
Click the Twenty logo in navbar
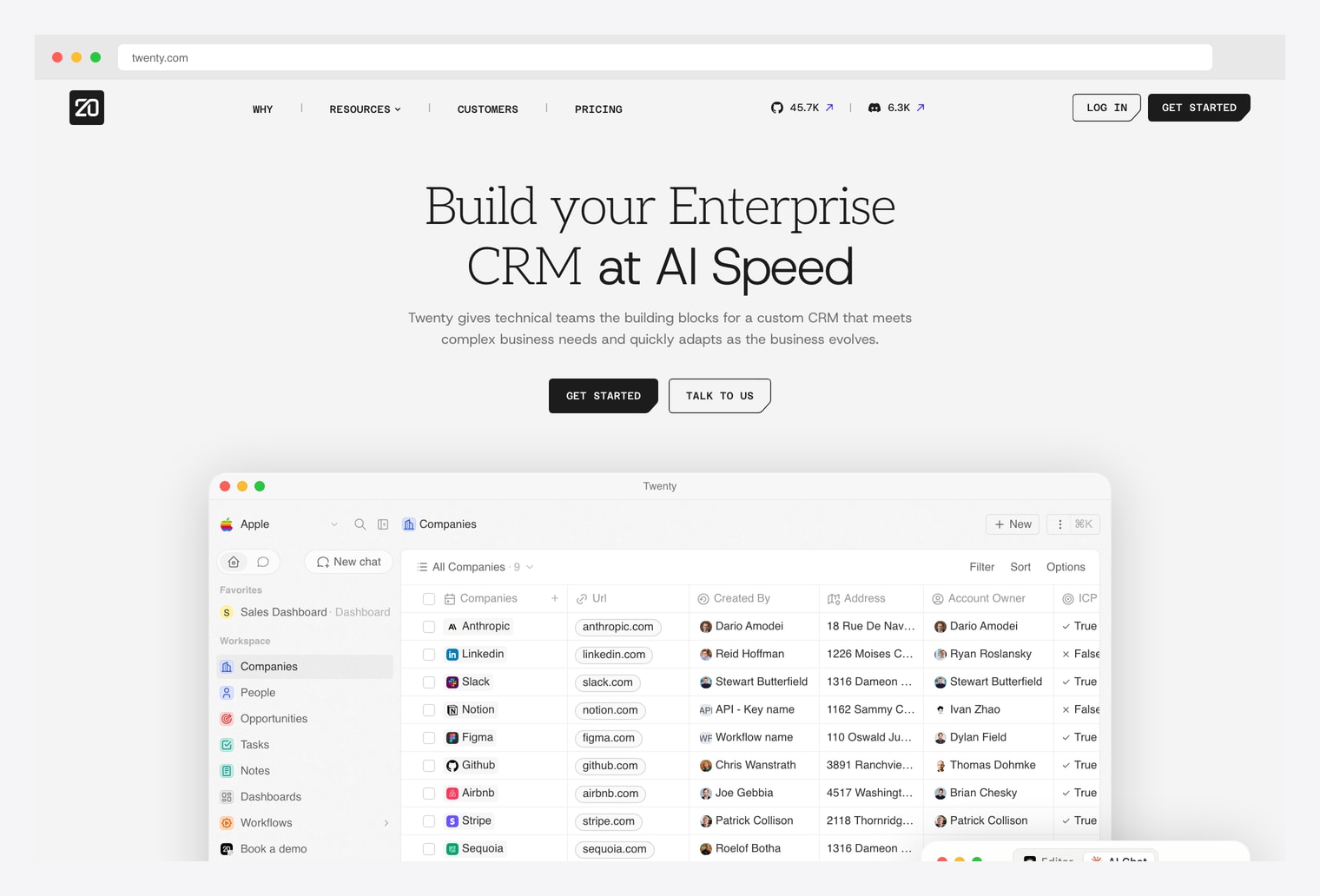pos(87,108)
